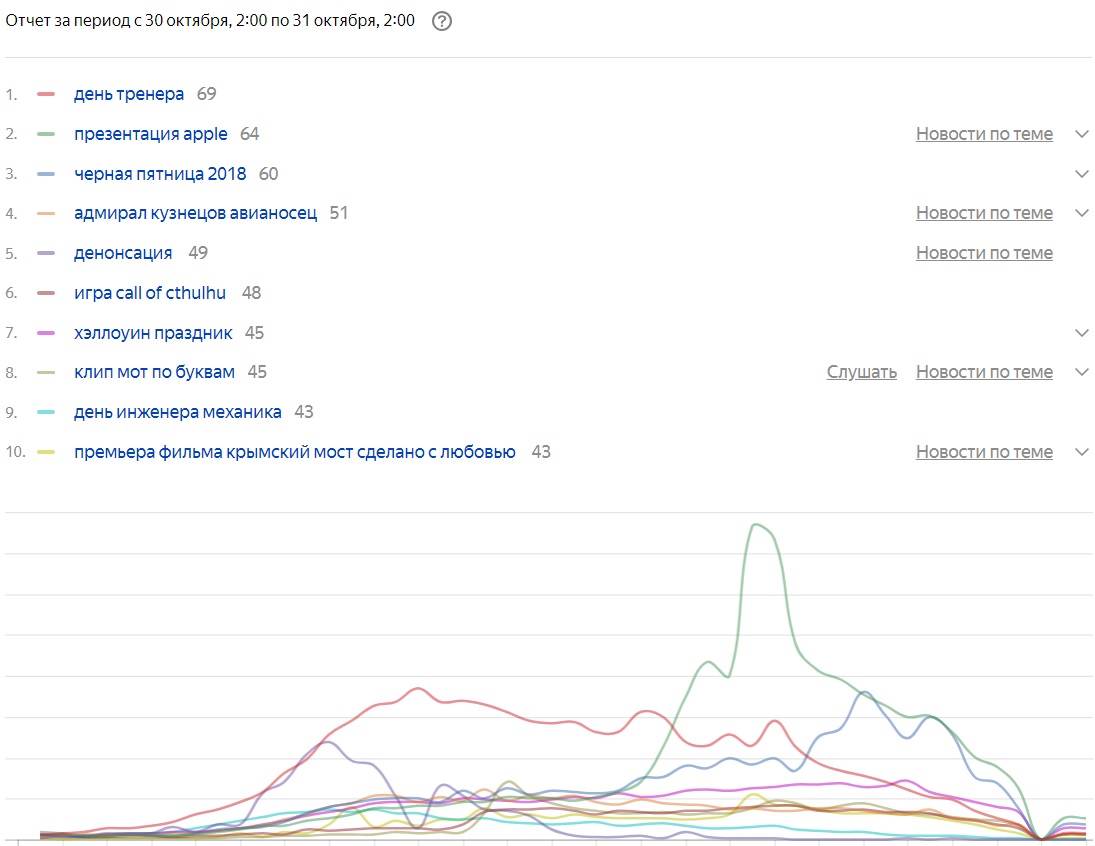1095x846 pixels.
Task: Click the green peak on the chart
Action: [756, 525]
